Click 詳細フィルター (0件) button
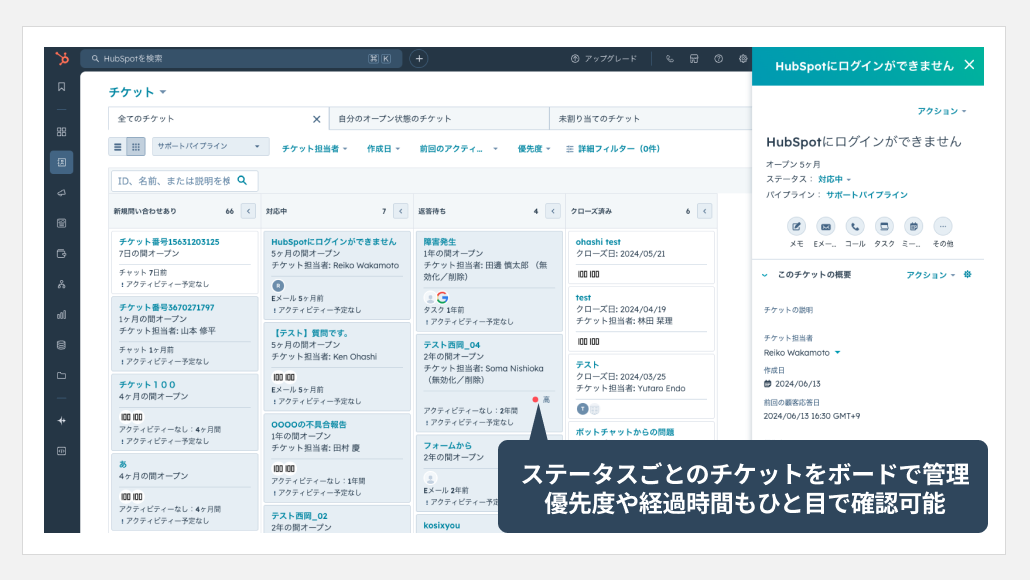Viewport: 1030px width, 580px height. pos(613,149)
